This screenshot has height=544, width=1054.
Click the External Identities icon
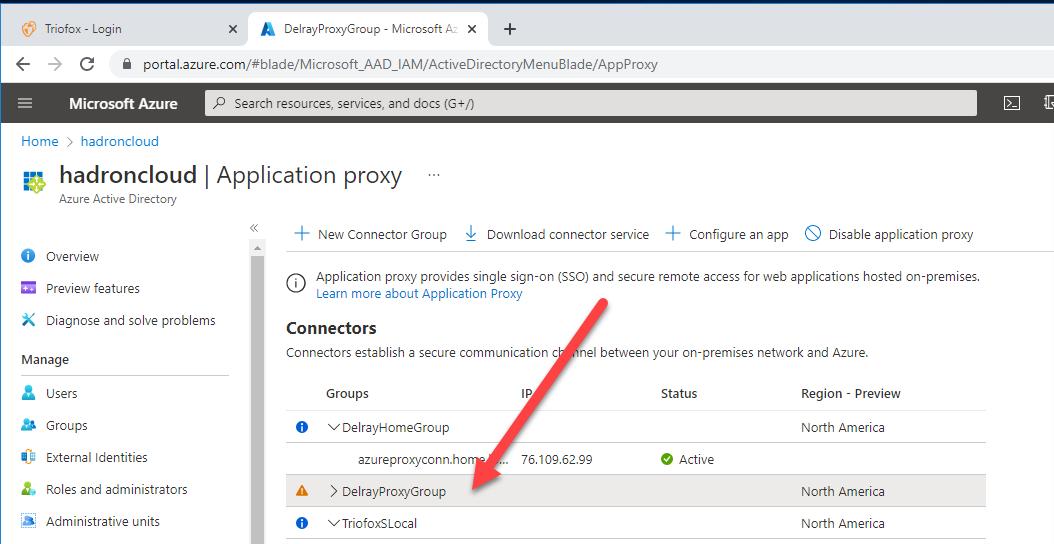pyautogui.click(x=28, y=457)
